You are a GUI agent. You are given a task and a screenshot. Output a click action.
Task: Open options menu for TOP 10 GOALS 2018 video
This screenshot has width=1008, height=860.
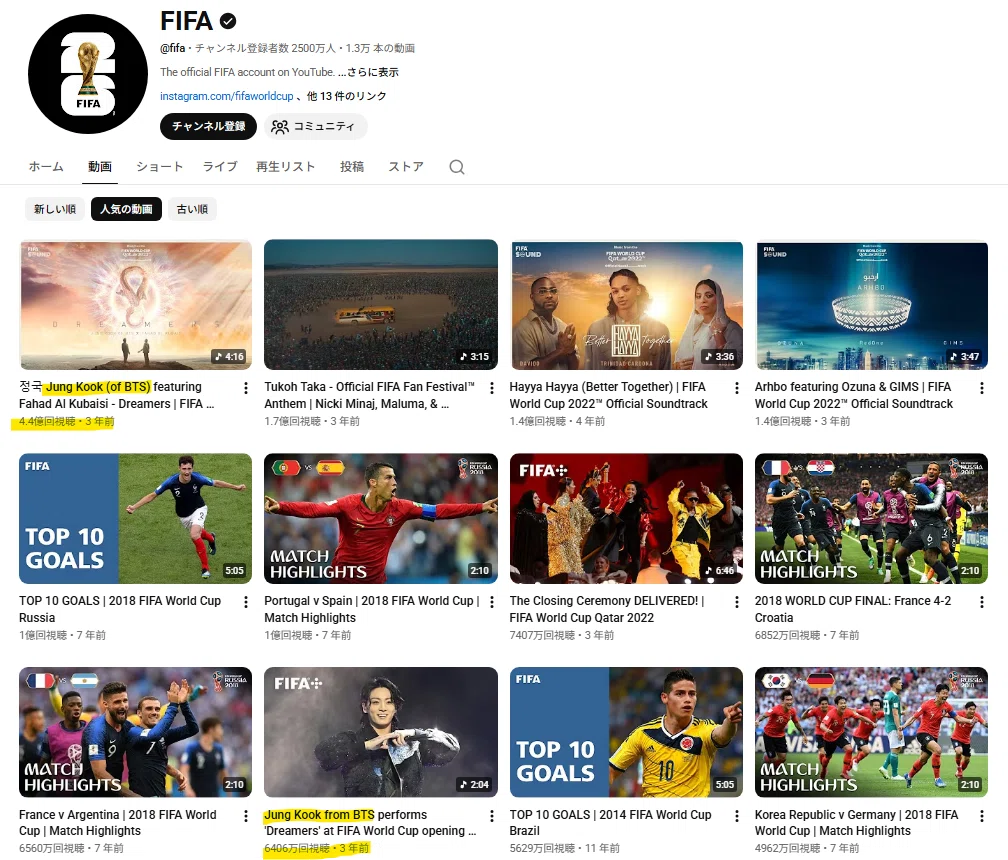click(x=246, y=602)
